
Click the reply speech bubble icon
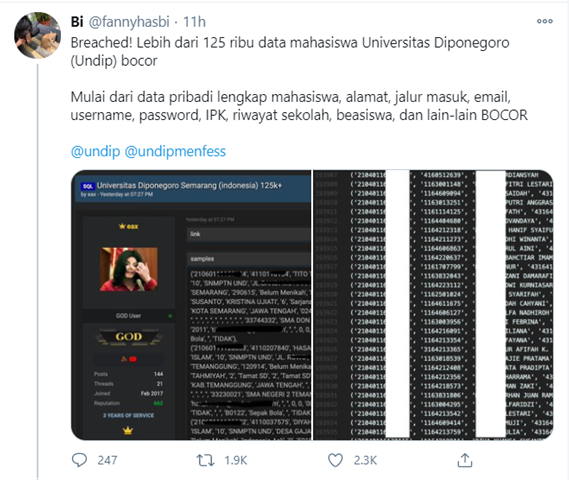[x=79, y=460]
